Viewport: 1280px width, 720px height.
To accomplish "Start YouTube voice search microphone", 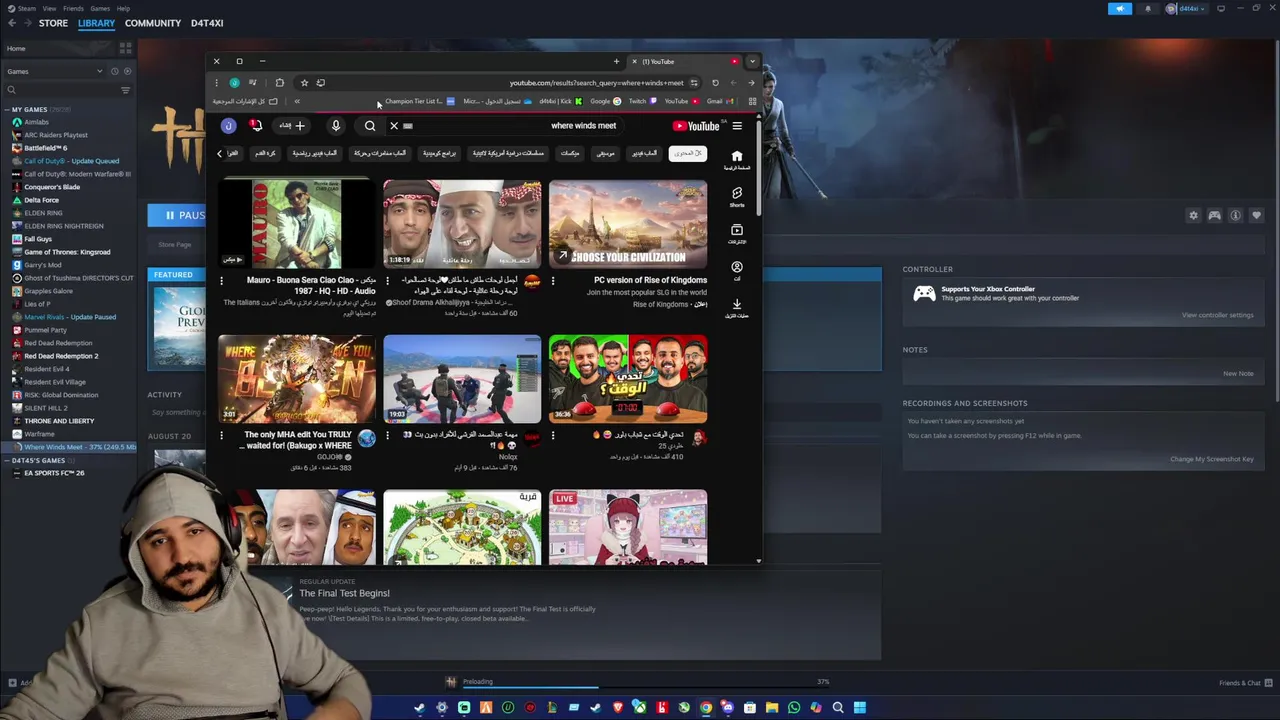I will tap(336, 126).
